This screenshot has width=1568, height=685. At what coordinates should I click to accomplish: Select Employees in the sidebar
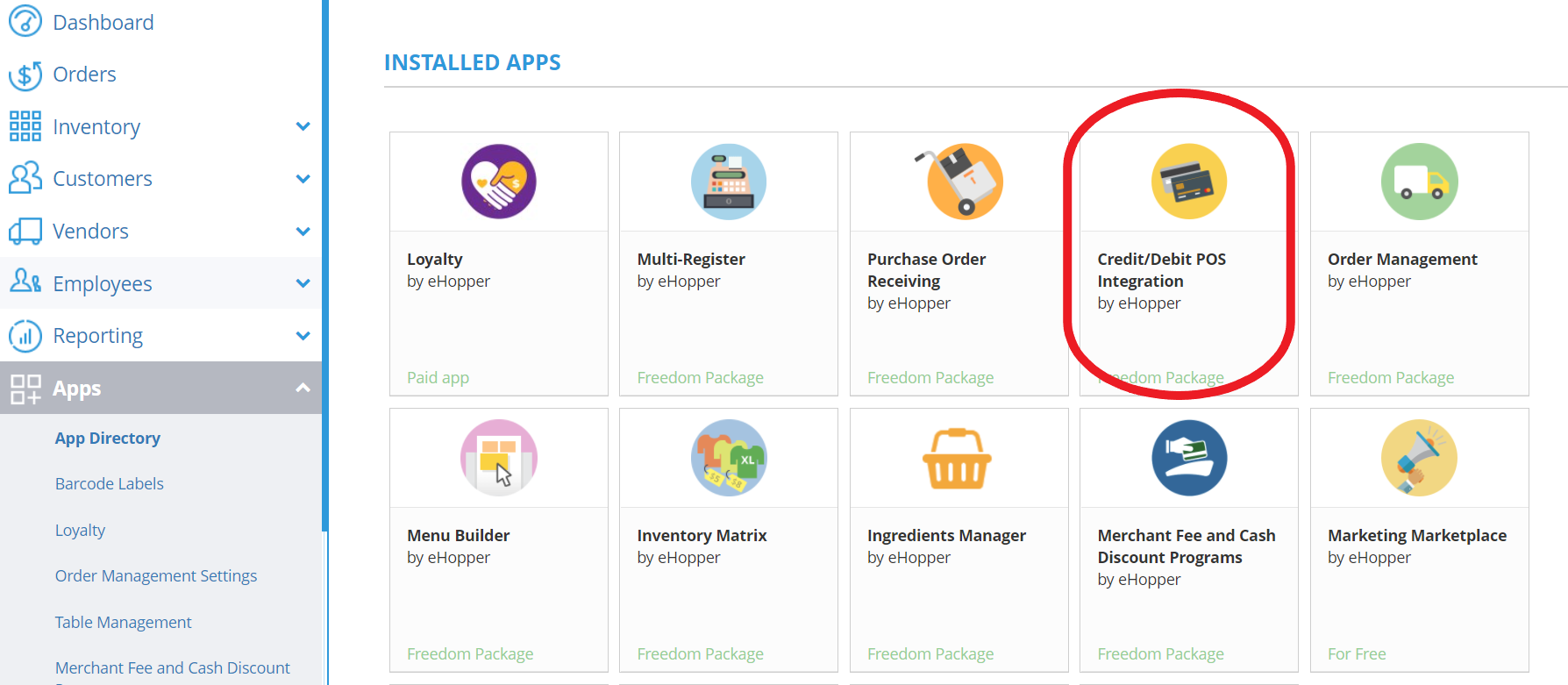(x=103, y=284)
